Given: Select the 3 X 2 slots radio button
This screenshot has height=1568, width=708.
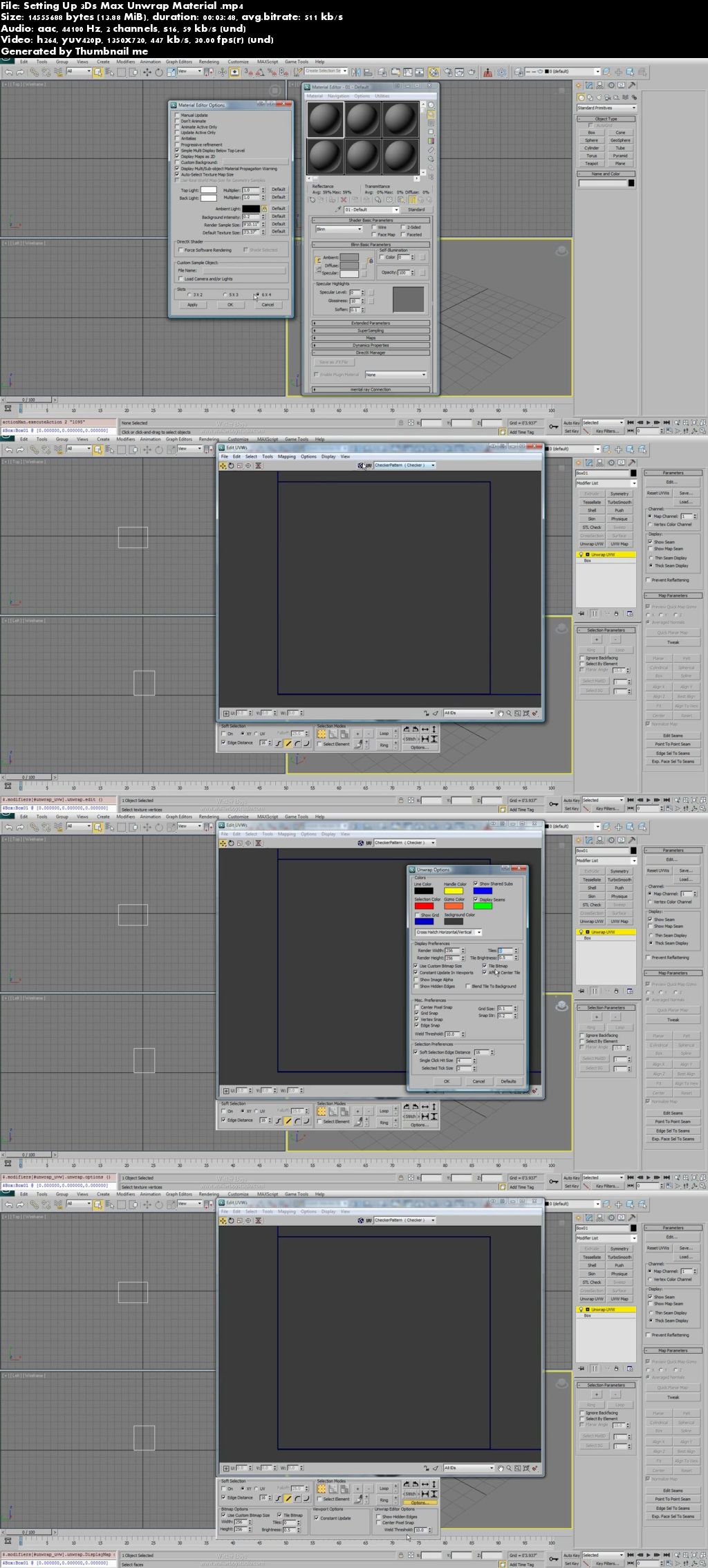Looking at the screenshot, I should click(189, 295).
